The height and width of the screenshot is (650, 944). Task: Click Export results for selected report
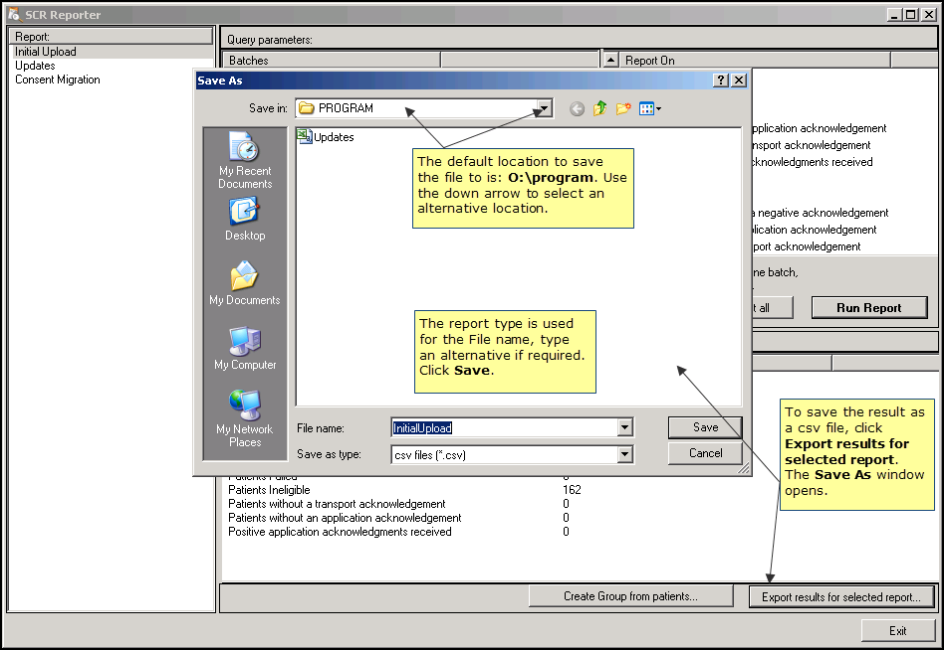[840, 597]
